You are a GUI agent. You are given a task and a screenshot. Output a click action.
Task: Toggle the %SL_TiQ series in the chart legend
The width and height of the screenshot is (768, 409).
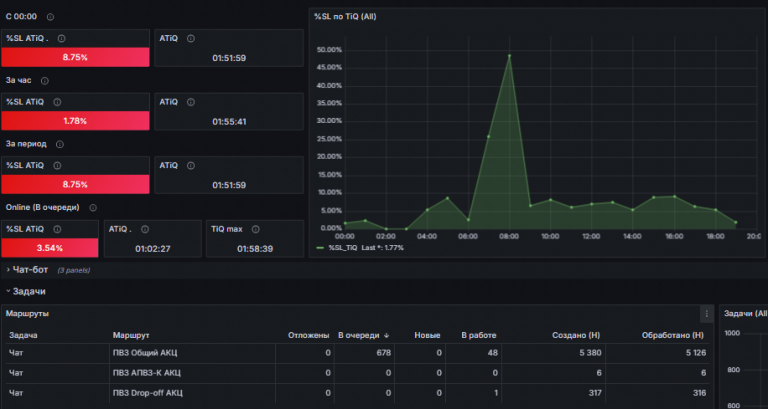coord(343,248)
